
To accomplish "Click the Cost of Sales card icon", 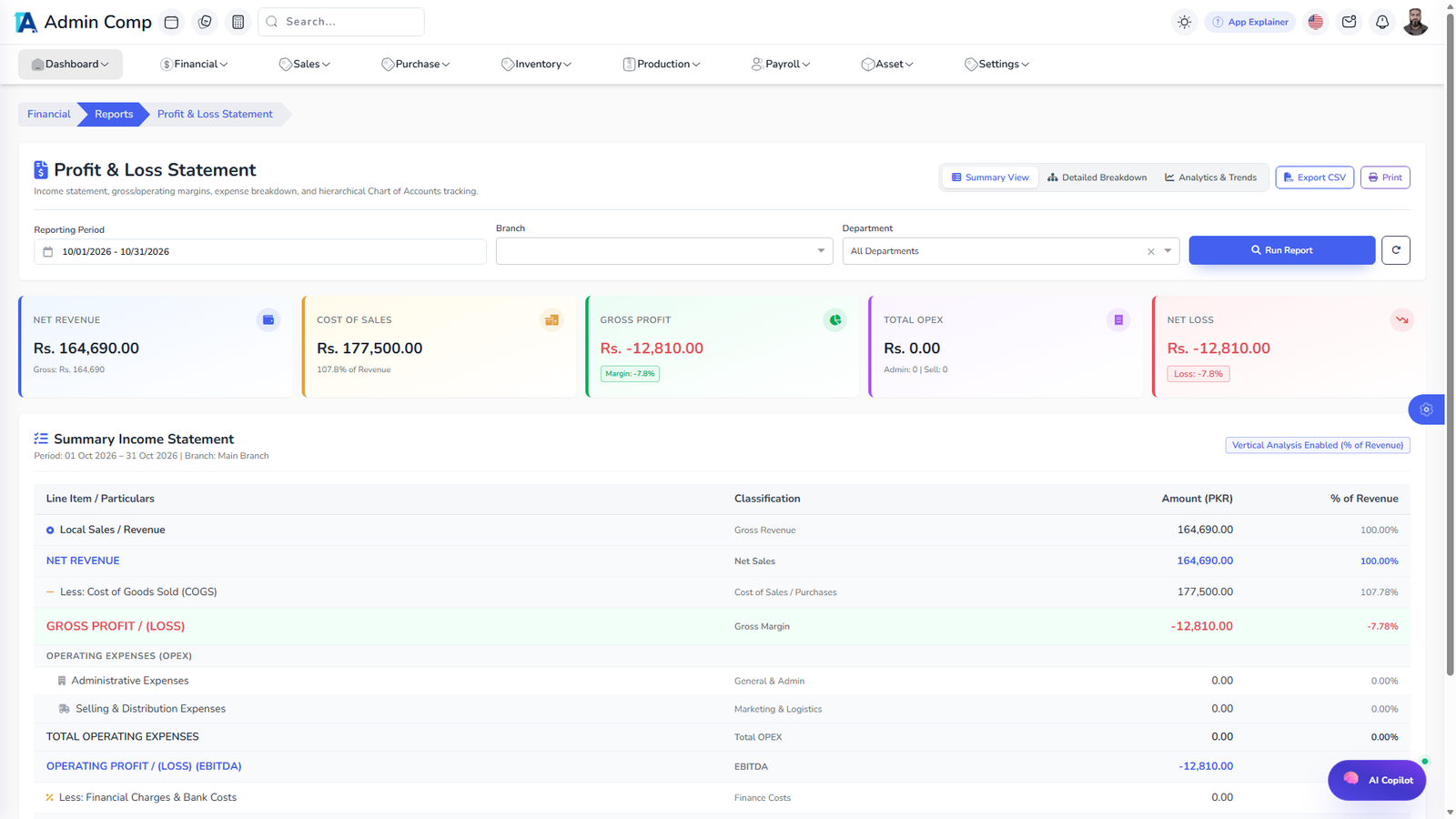I will pos(551,320).
